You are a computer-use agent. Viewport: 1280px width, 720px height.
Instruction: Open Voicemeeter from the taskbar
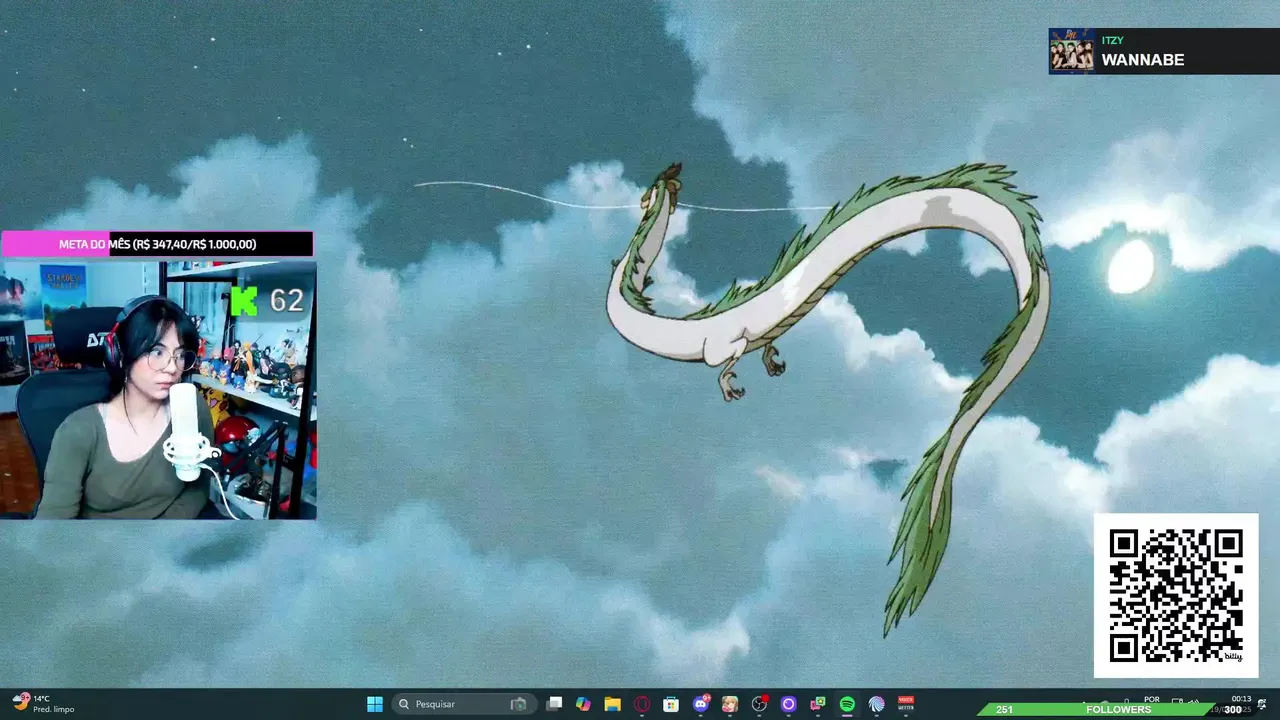905,704
